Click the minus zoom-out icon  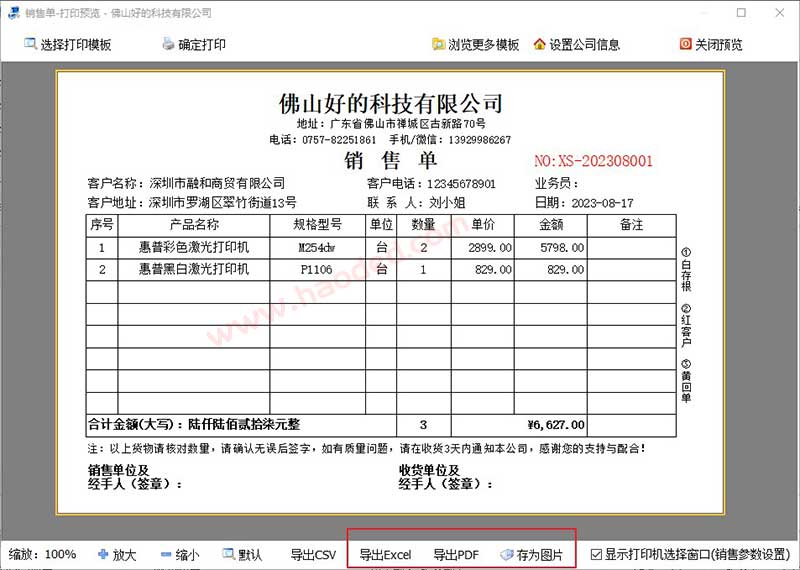click(166, 555)
